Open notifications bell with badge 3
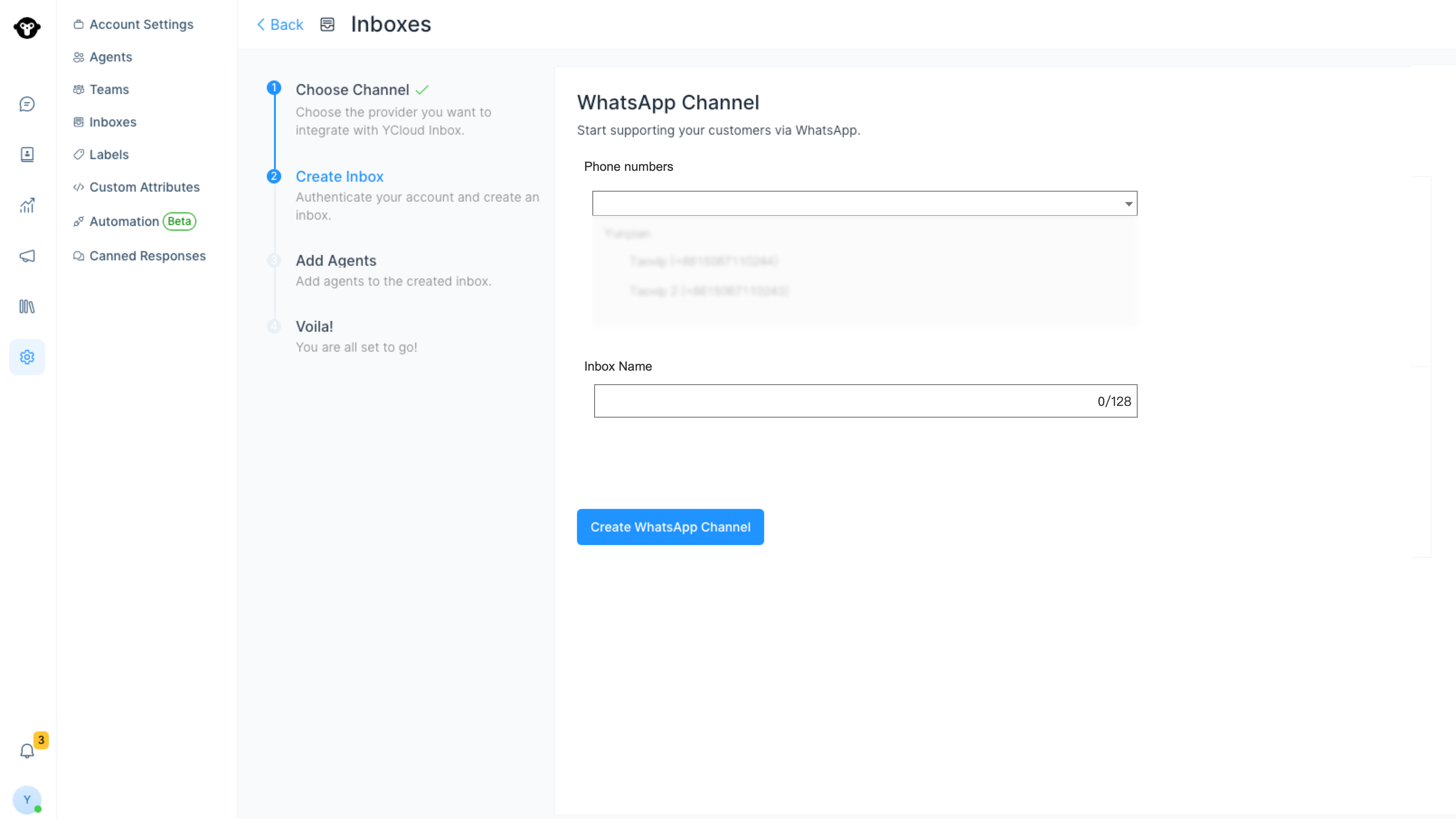Image resolution: width=1456 pixels, height=819 pixels. (27, 751)
